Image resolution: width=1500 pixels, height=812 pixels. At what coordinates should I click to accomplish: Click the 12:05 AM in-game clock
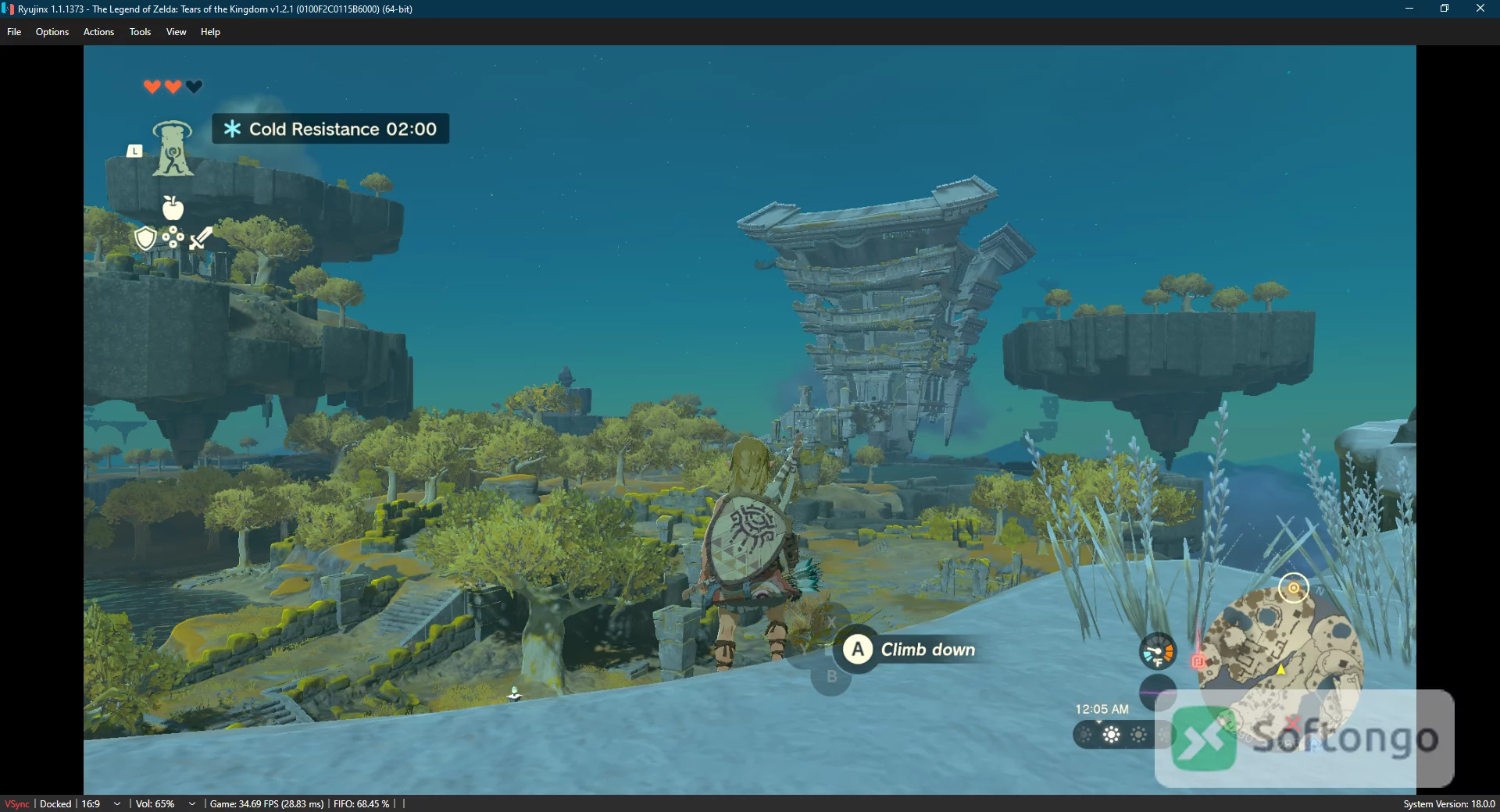pos(1102,709)
